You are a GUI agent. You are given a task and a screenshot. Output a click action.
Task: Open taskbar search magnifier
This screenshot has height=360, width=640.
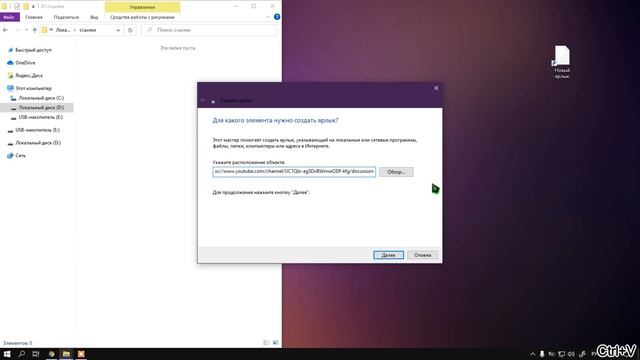tap(22, 354)
